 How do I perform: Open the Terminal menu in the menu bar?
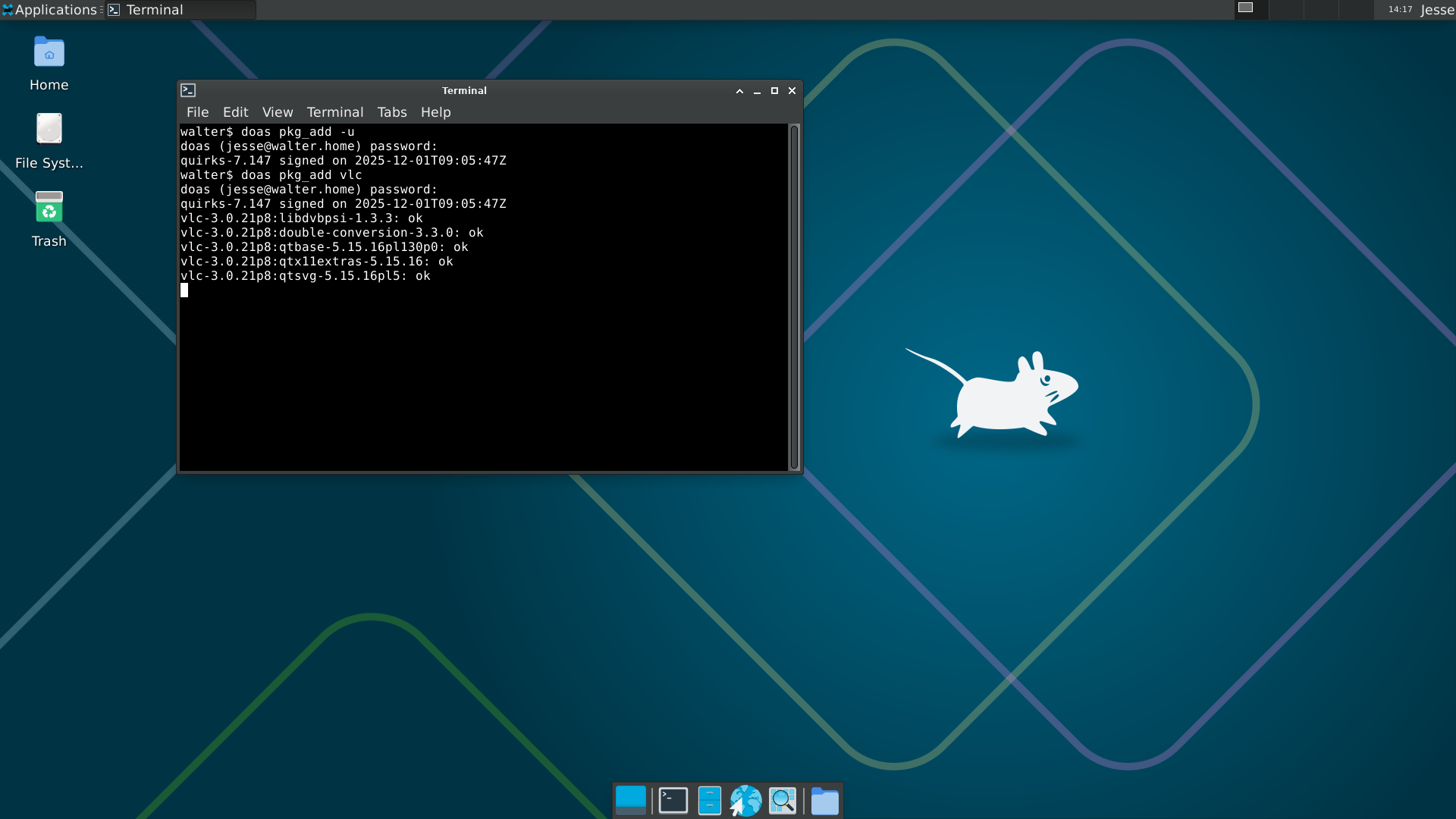(335, 112)
